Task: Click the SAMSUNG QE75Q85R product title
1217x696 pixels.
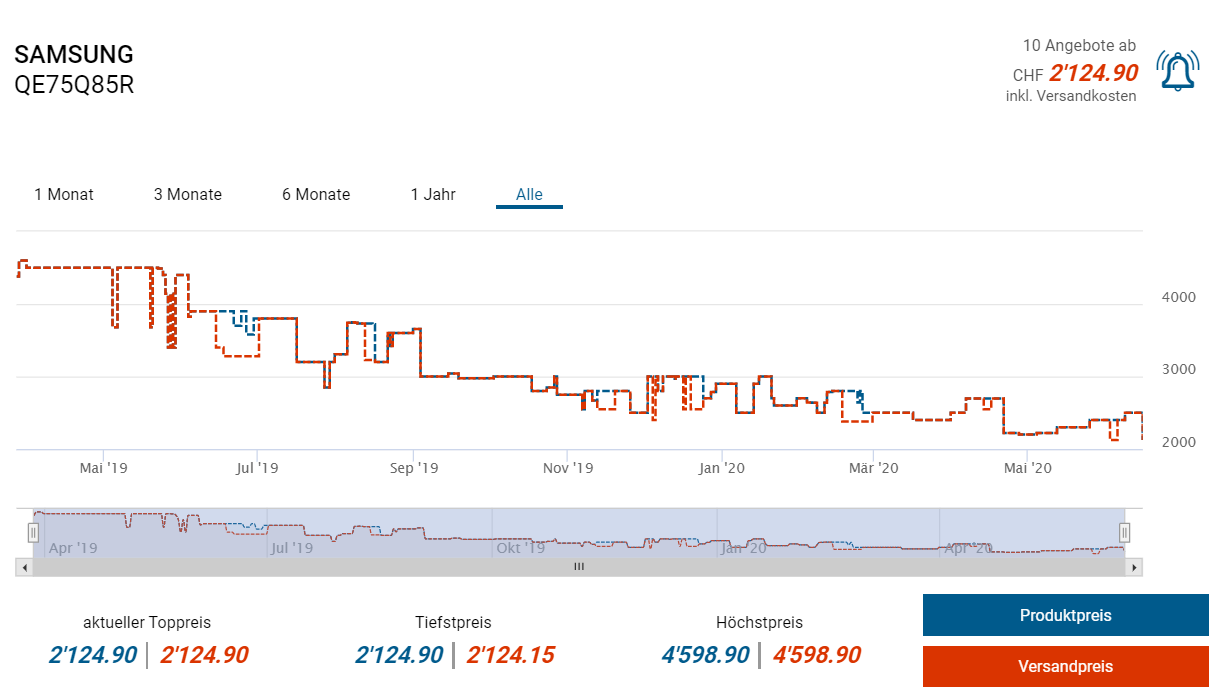Action: click(x=74, y=69)
